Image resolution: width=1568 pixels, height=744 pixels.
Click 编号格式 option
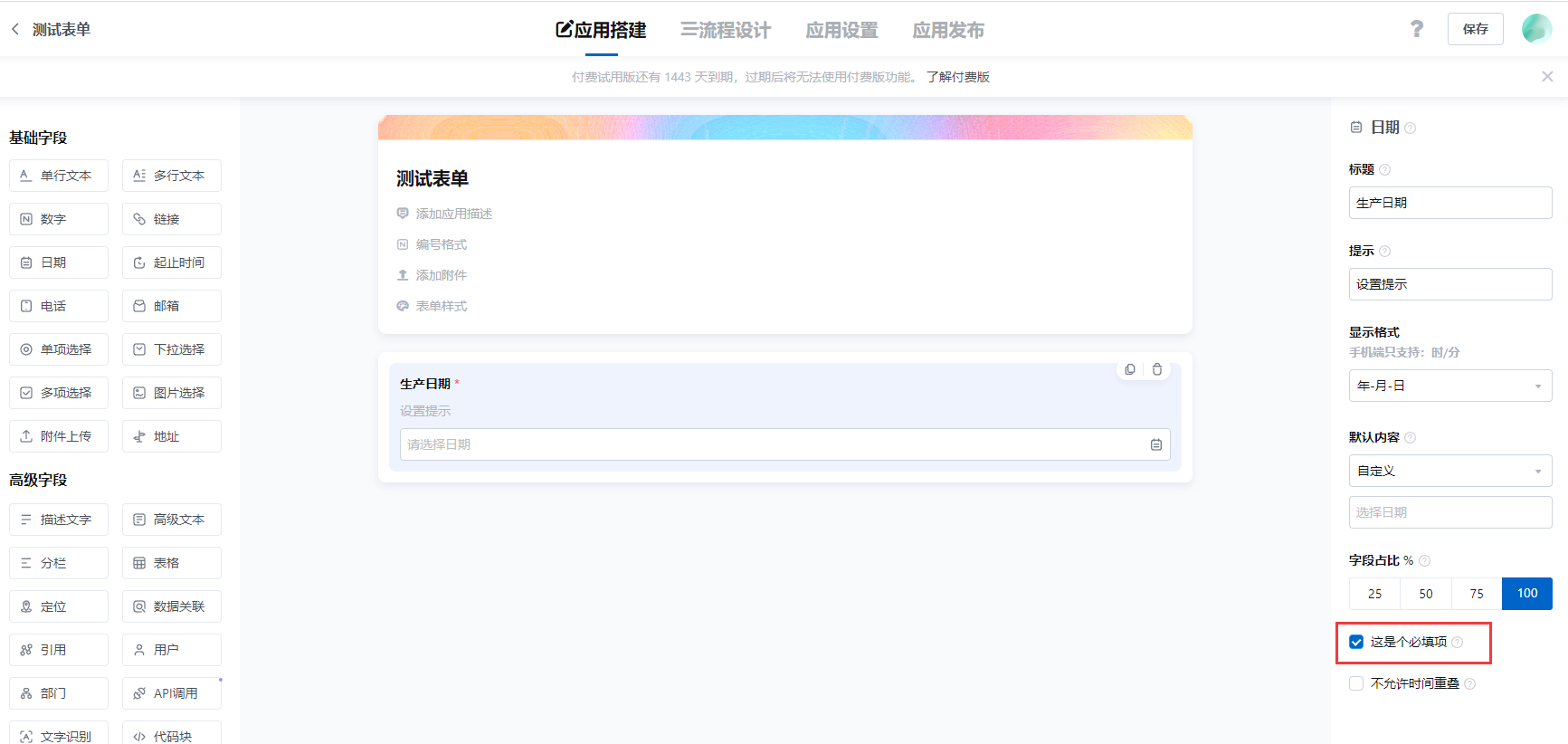(x=441, y=244)
